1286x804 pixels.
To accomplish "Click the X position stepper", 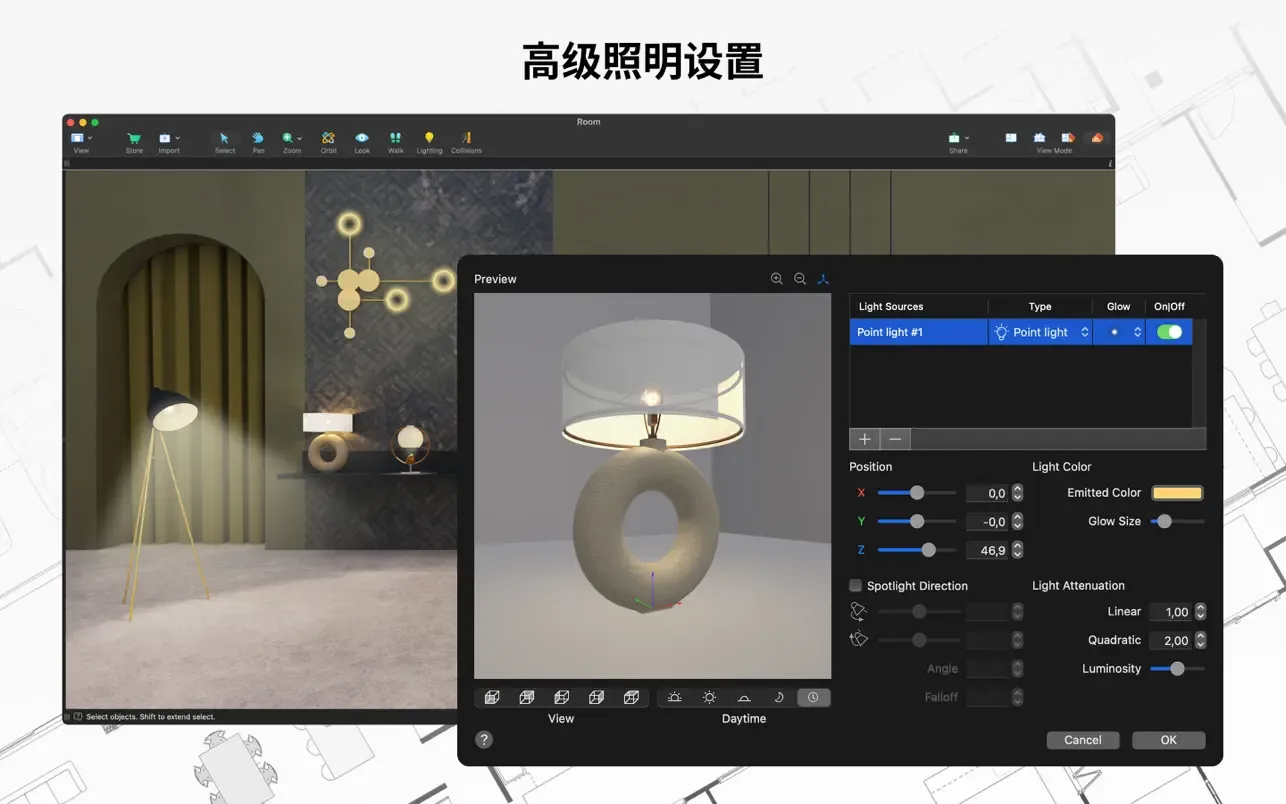I will 1018,493.
